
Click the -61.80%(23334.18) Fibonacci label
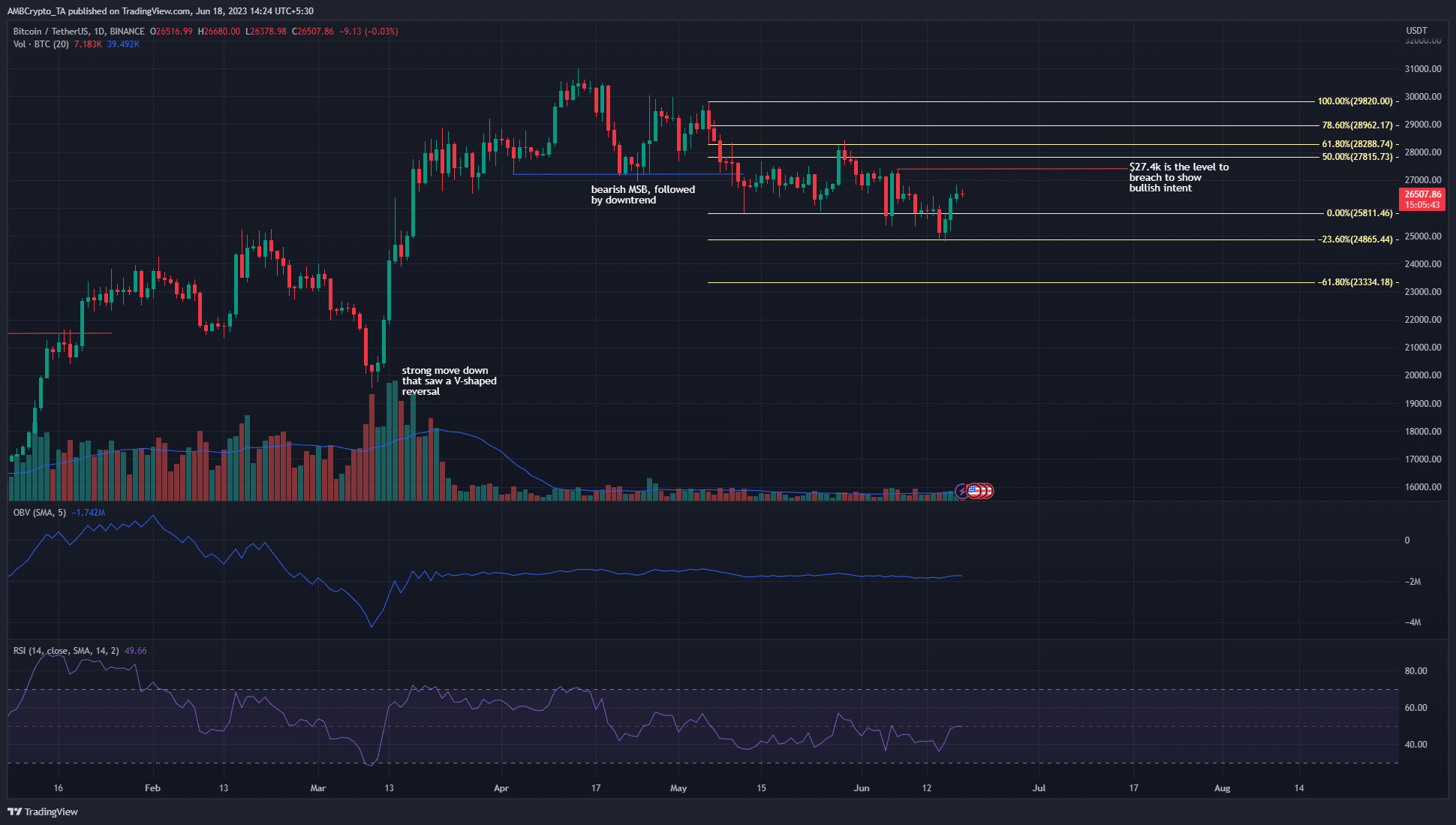tap(1355, 282)
